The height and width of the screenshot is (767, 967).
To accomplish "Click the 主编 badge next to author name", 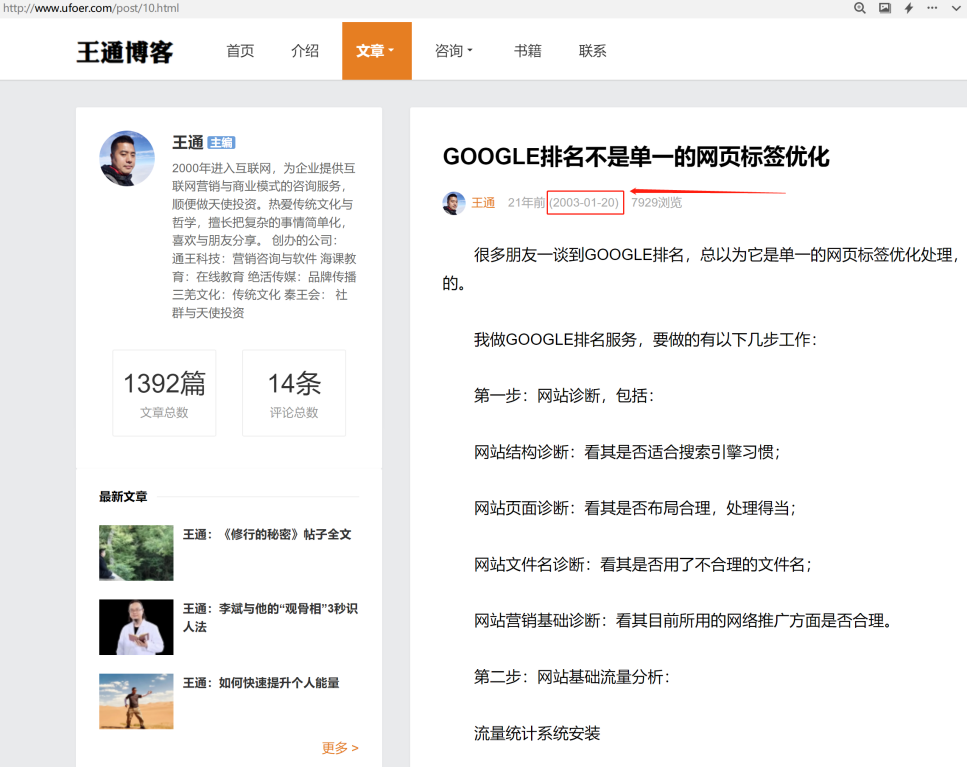I will point(221,143).
